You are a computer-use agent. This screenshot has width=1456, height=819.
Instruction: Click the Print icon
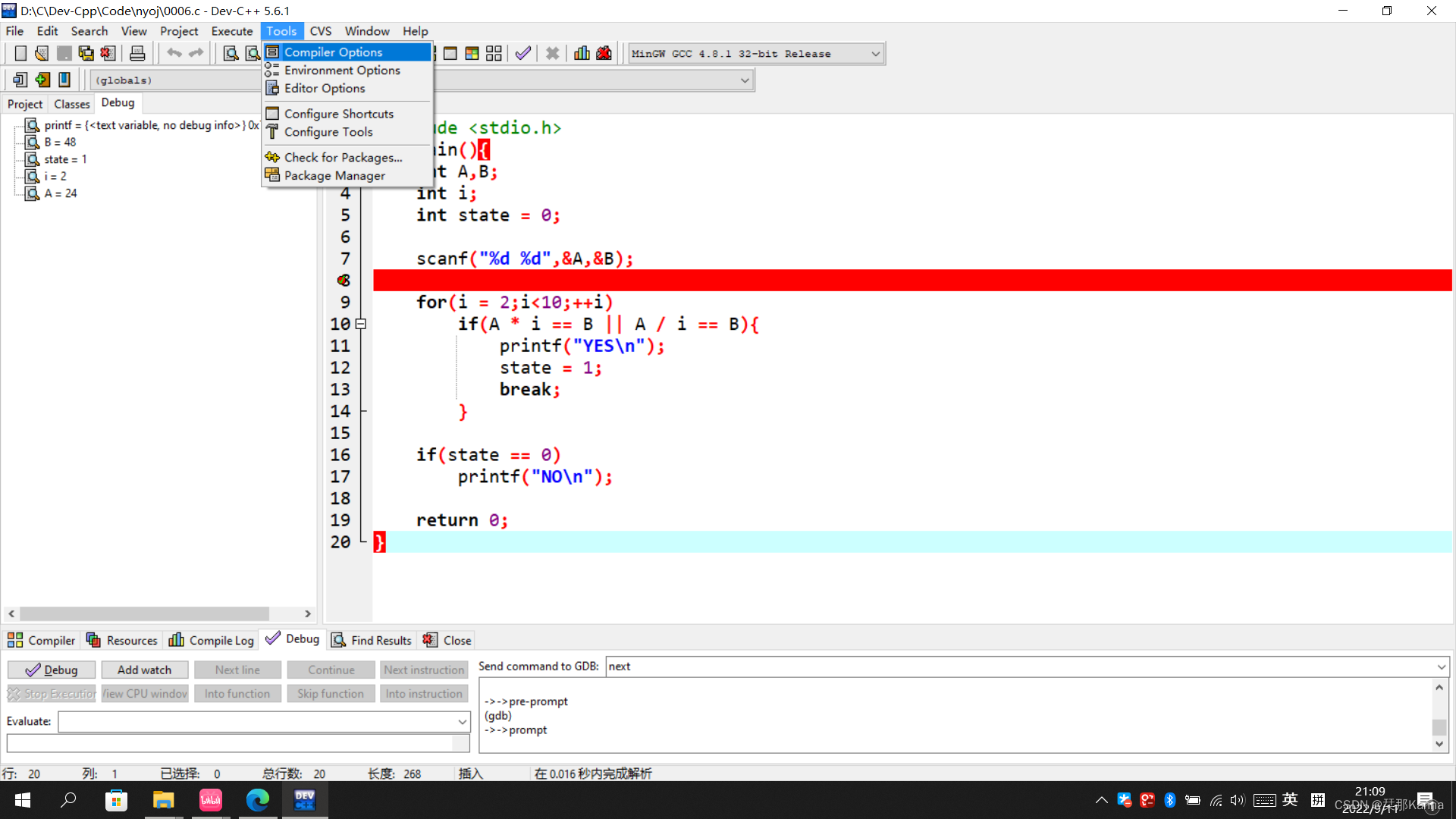pyautogui.click(x=137, y=53)
